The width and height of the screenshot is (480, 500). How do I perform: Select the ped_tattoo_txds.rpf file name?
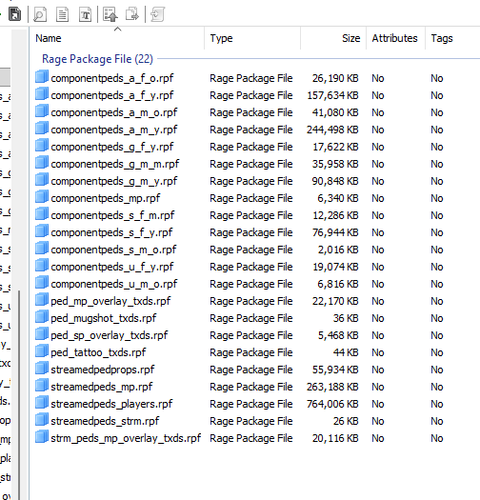98,353
